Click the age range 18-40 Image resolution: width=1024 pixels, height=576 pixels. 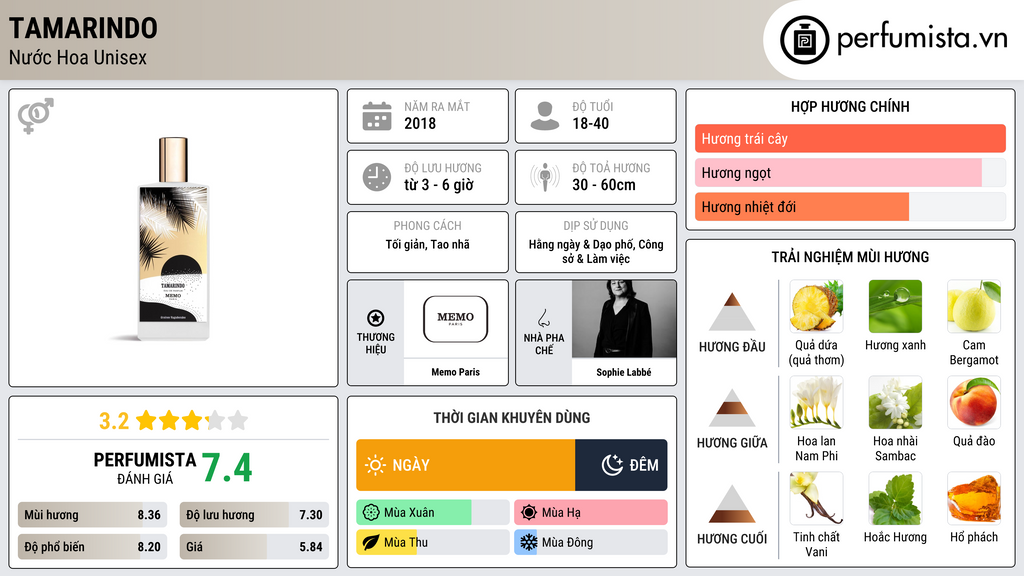point(590,123)
